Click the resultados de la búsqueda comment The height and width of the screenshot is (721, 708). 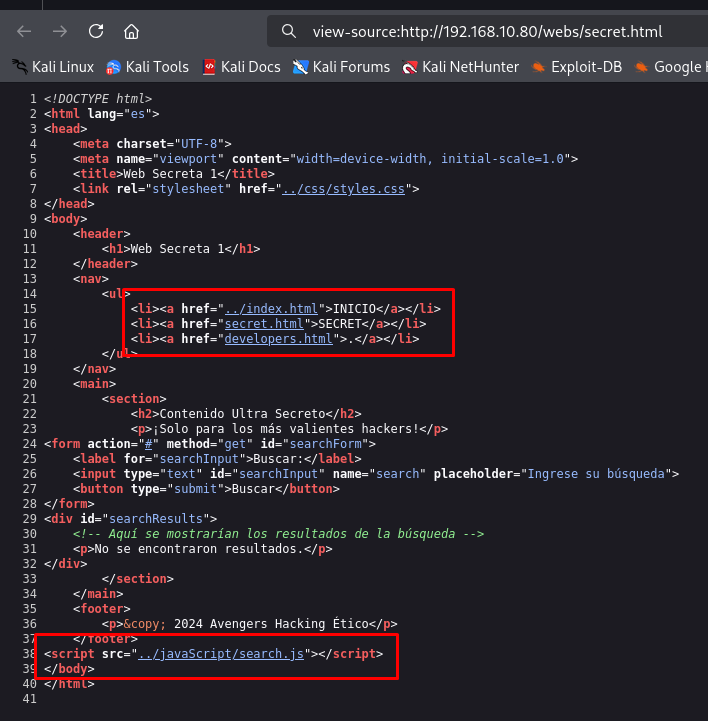(278, 534)
